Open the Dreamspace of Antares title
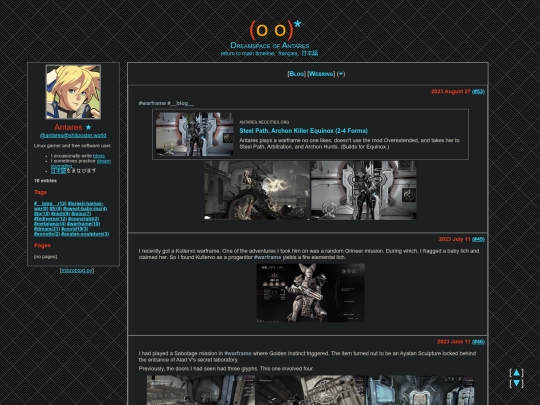 coord(270,45)
